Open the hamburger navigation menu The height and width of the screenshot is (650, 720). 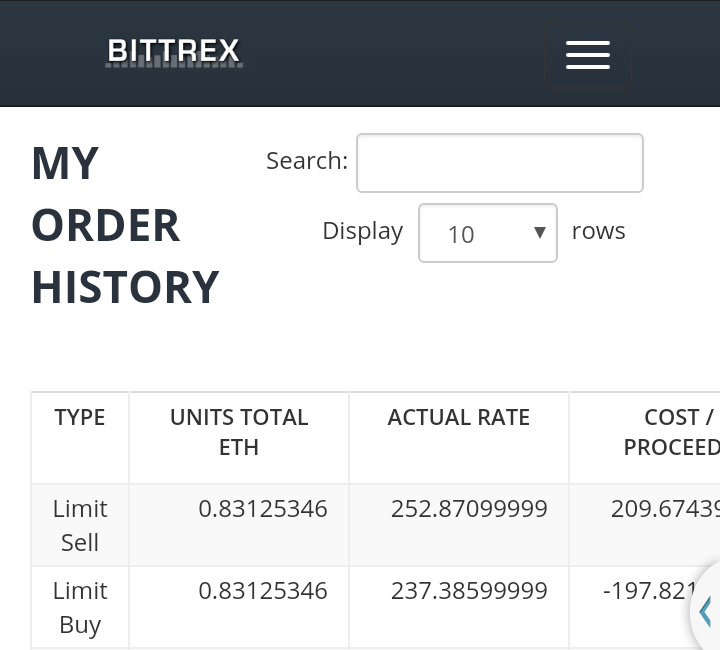pos(587,55)
